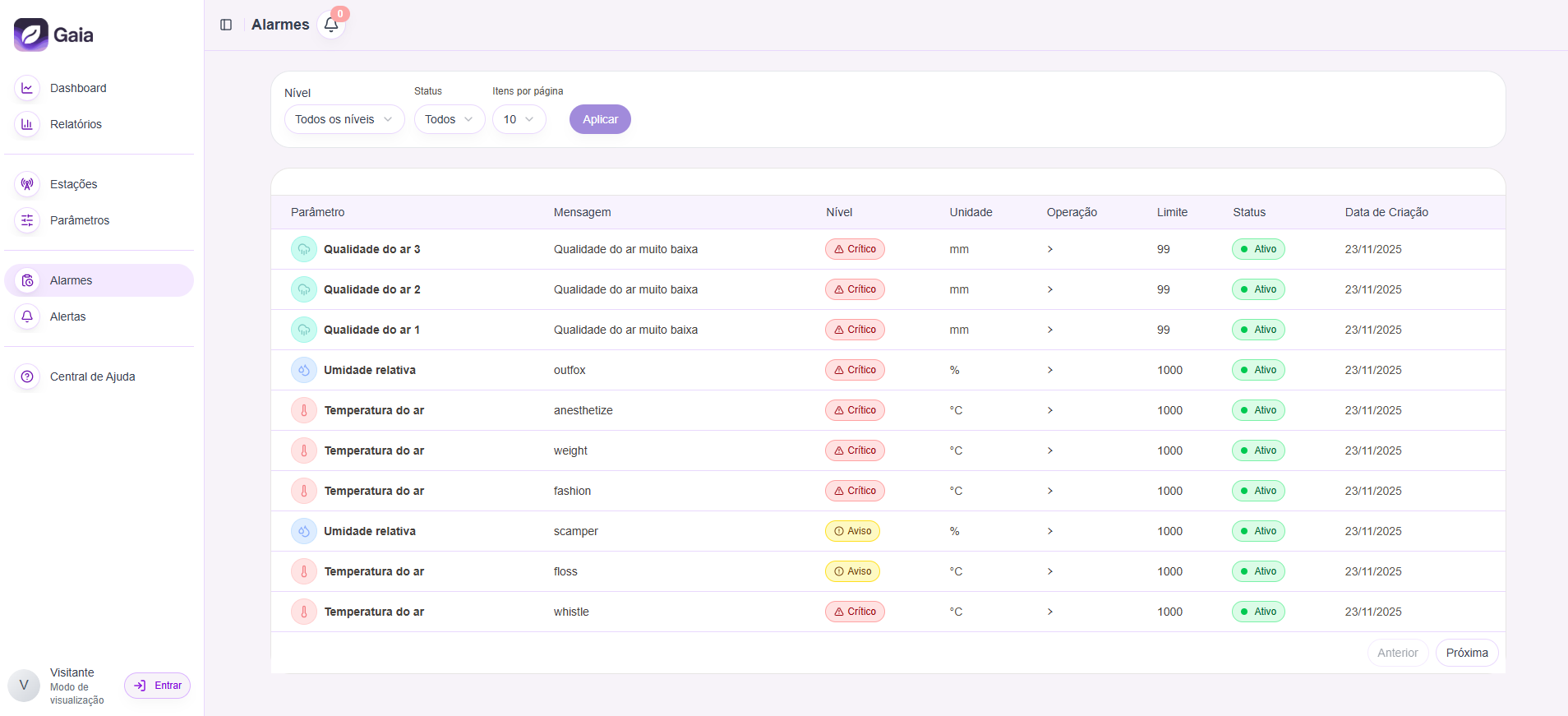Click the Dashboard chart icon
The image size is (1568, 716).
pos(27,88)
